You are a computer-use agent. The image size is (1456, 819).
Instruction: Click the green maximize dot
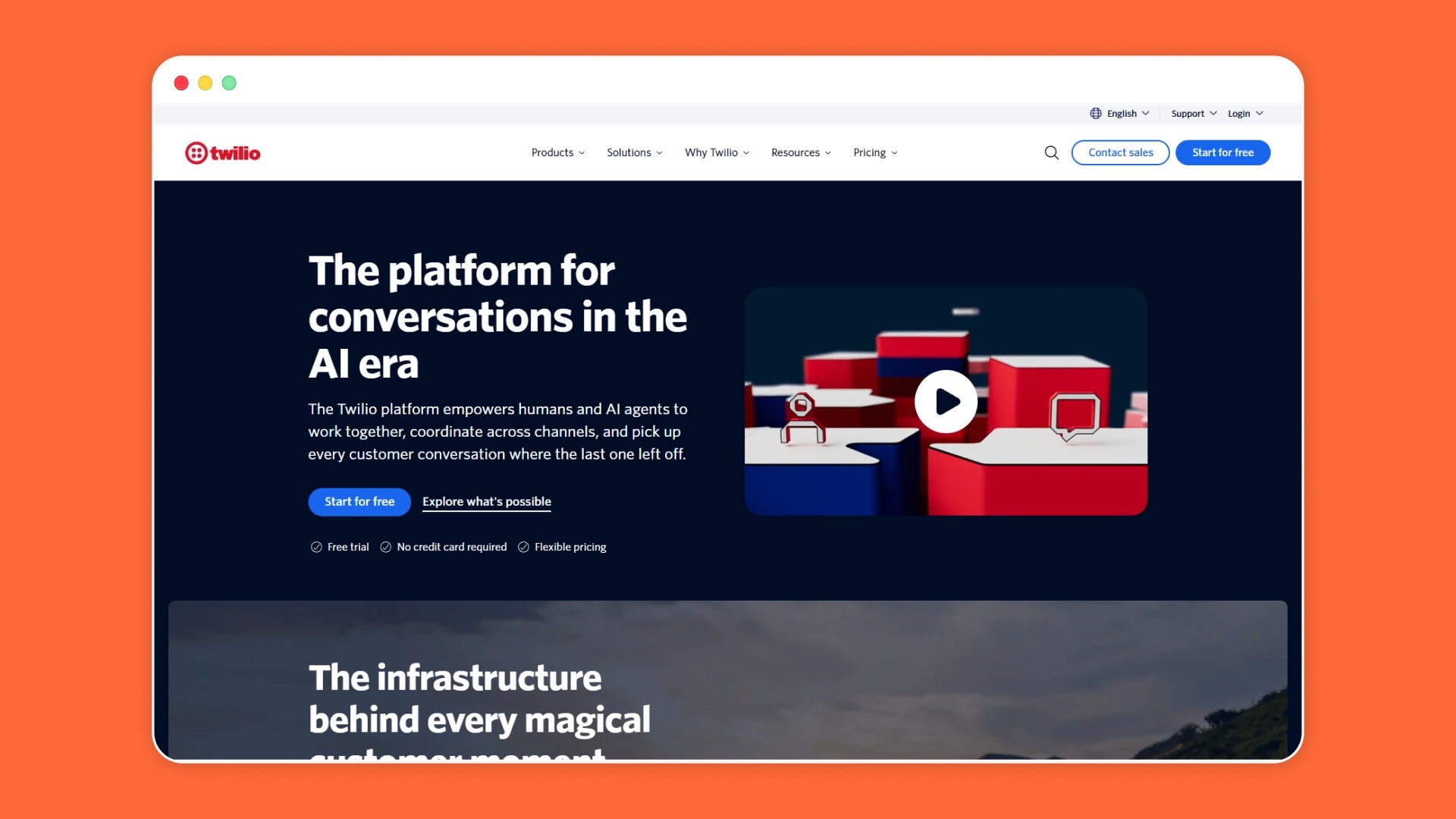point(229,83)
